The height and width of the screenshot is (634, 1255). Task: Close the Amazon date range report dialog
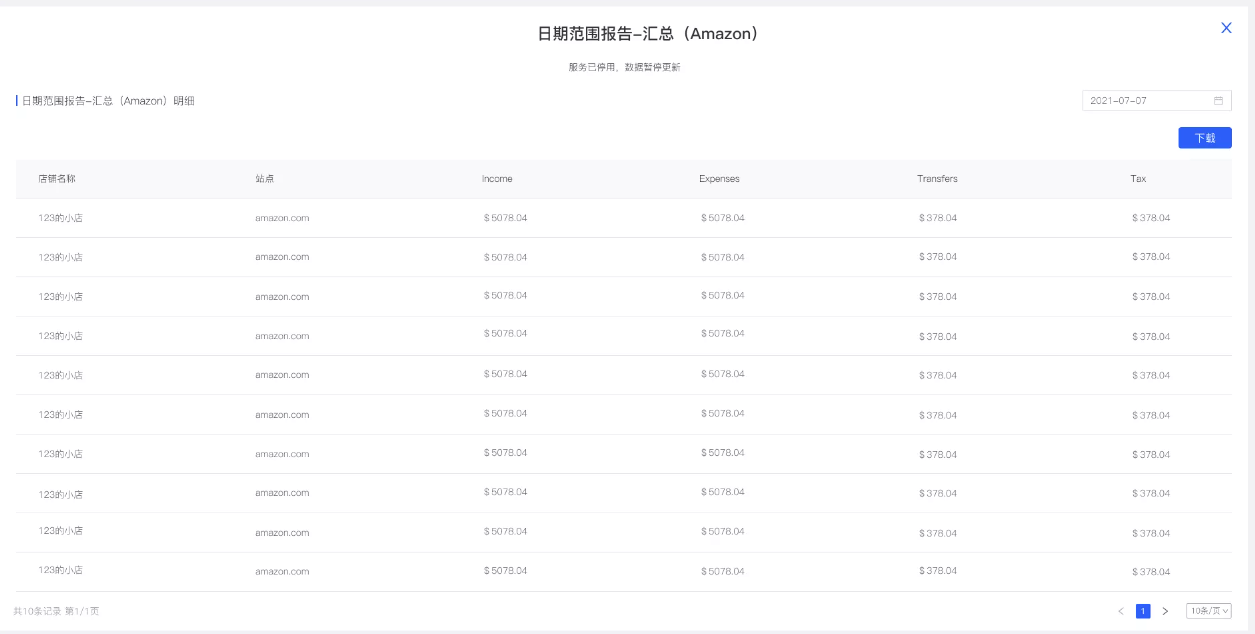[x=1226, y=28]
